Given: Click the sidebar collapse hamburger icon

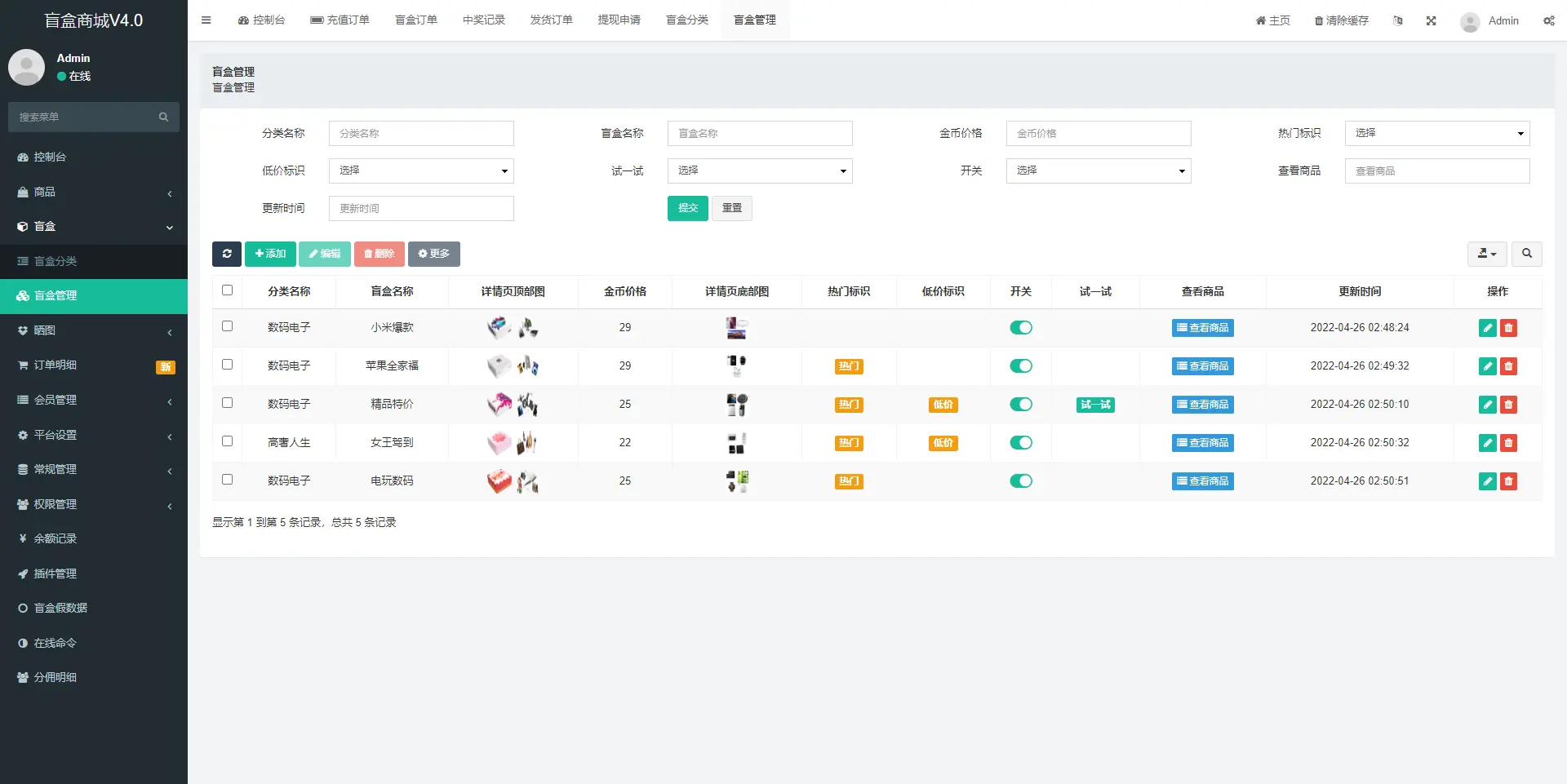Looking at the screenshot, I should point(206,20).
